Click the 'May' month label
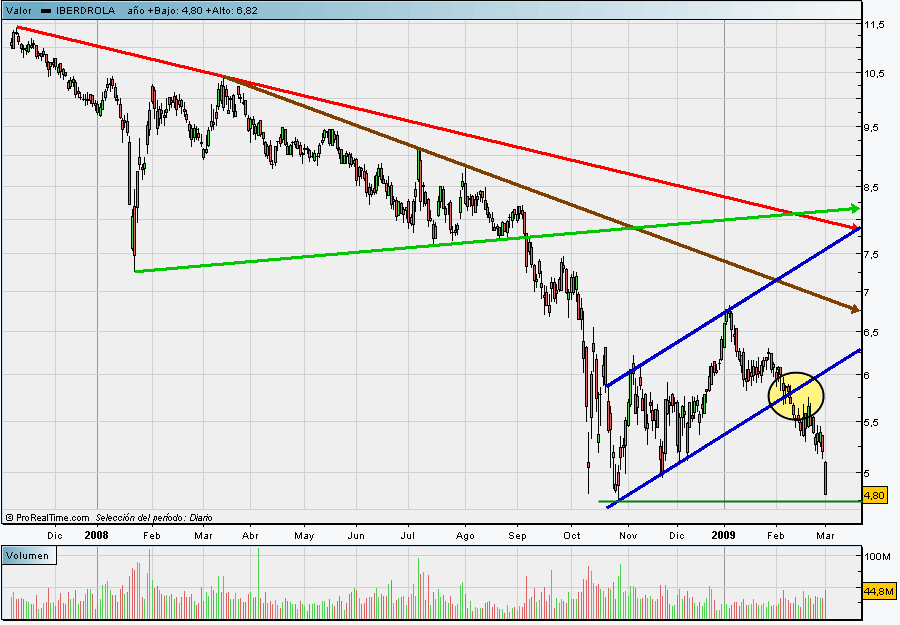The image size is (900, 625). coord(304,535)
